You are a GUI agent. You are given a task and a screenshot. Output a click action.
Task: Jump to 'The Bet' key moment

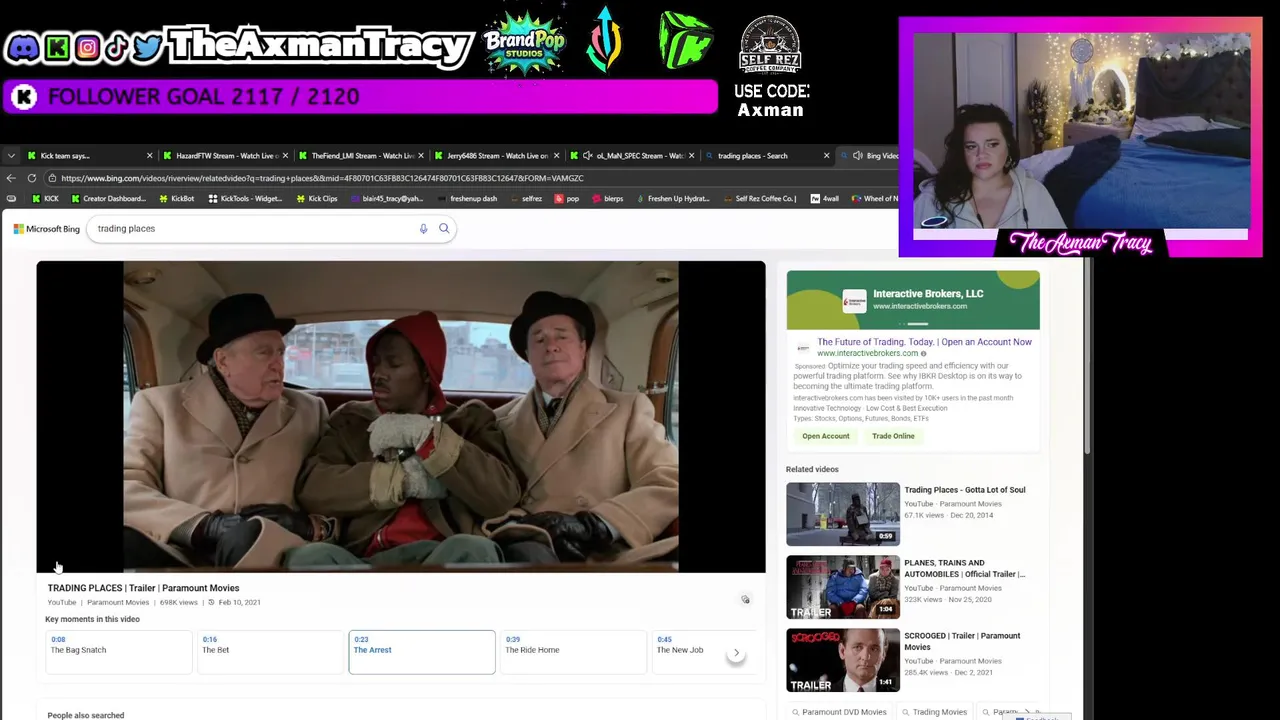[270, 652]
